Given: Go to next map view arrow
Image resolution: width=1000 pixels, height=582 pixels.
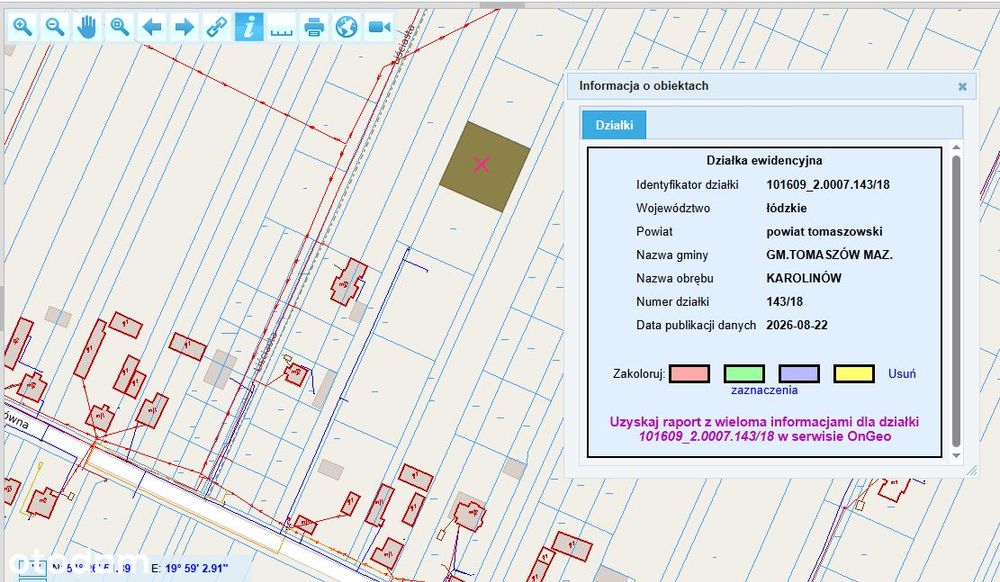Looking at the screenshot, I should pyautogui.click(x=185, y=27).
